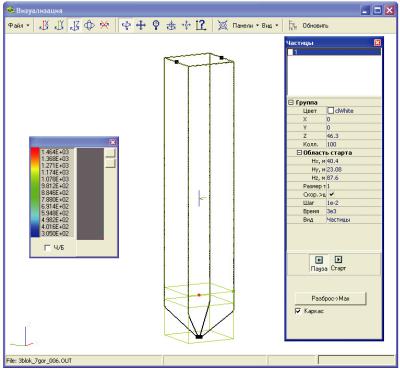Click the Разброс->Max button

[330, 299]
